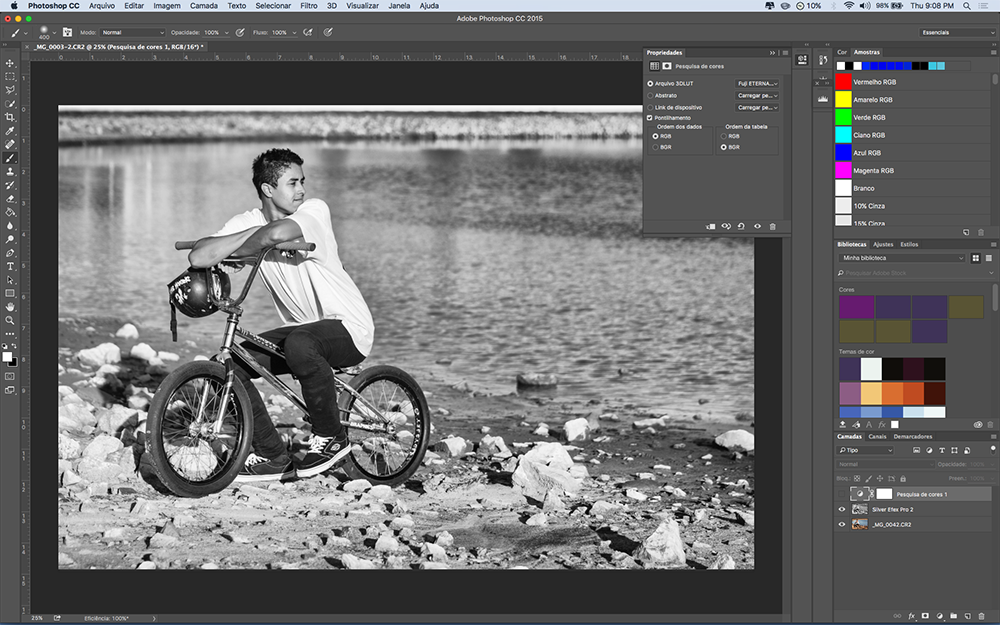
Task: Open the Filtro menu
Action: pos(309,6)
